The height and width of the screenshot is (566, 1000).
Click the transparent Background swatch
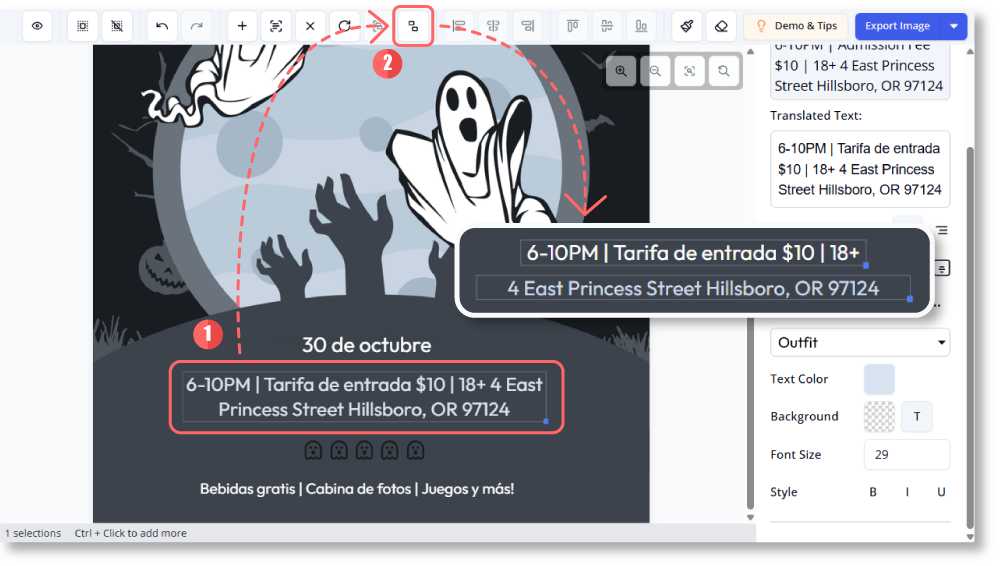[x=879, y=416]
